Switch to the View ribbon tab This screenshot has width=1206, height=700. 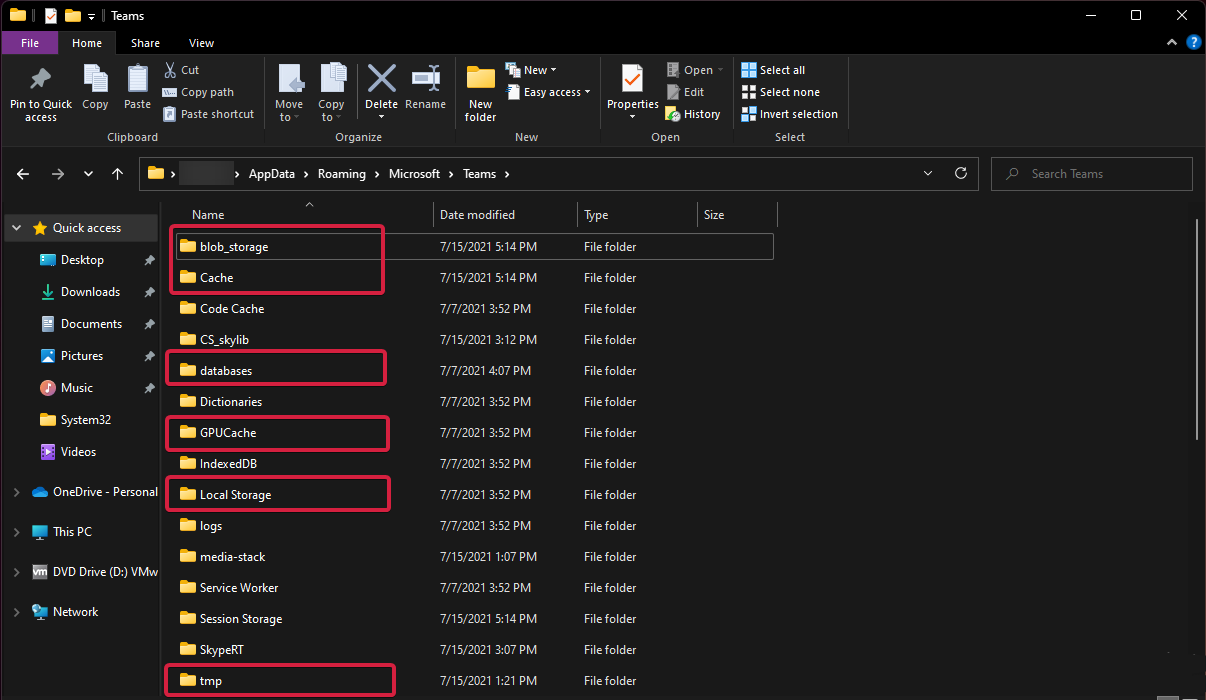click(201, 43)
